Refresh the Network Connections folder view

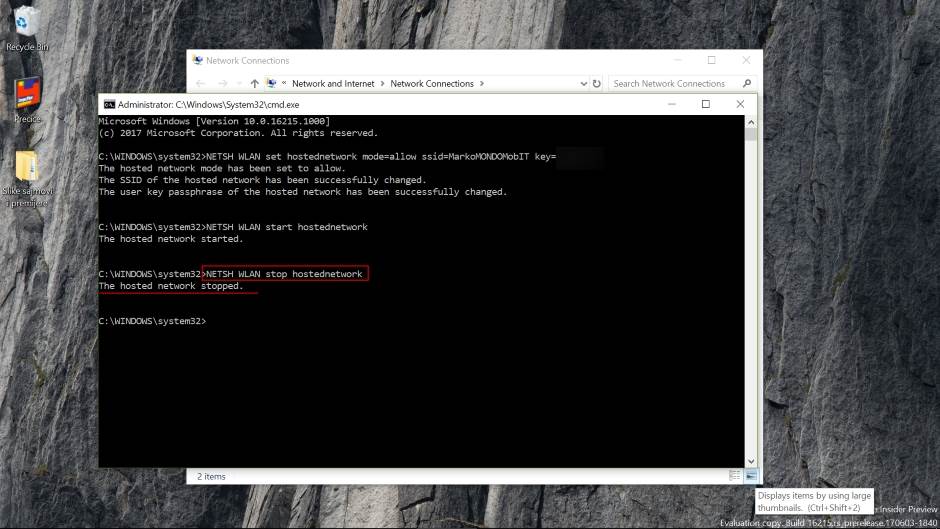coord(597,84)
